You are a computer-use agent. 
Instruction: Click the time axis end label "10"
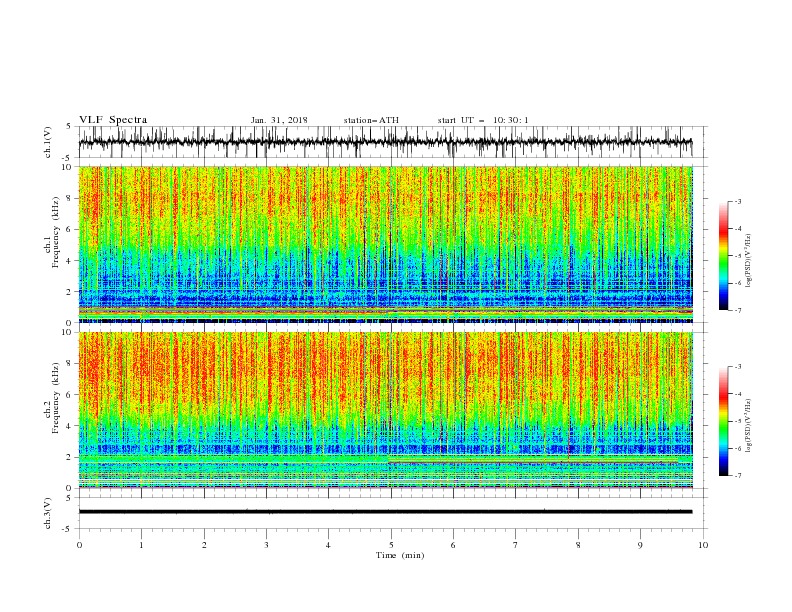coord(703,545)
